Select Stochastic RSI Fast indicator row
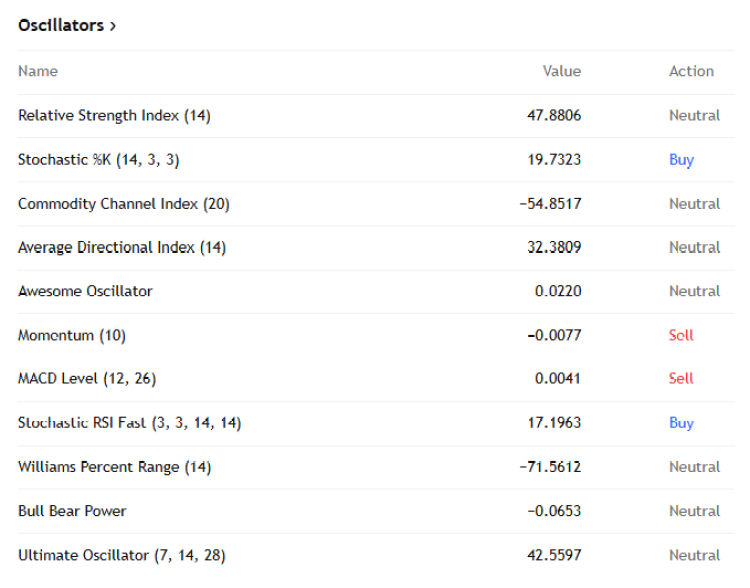Screen dimensions: 750x588 click(129, 423)
